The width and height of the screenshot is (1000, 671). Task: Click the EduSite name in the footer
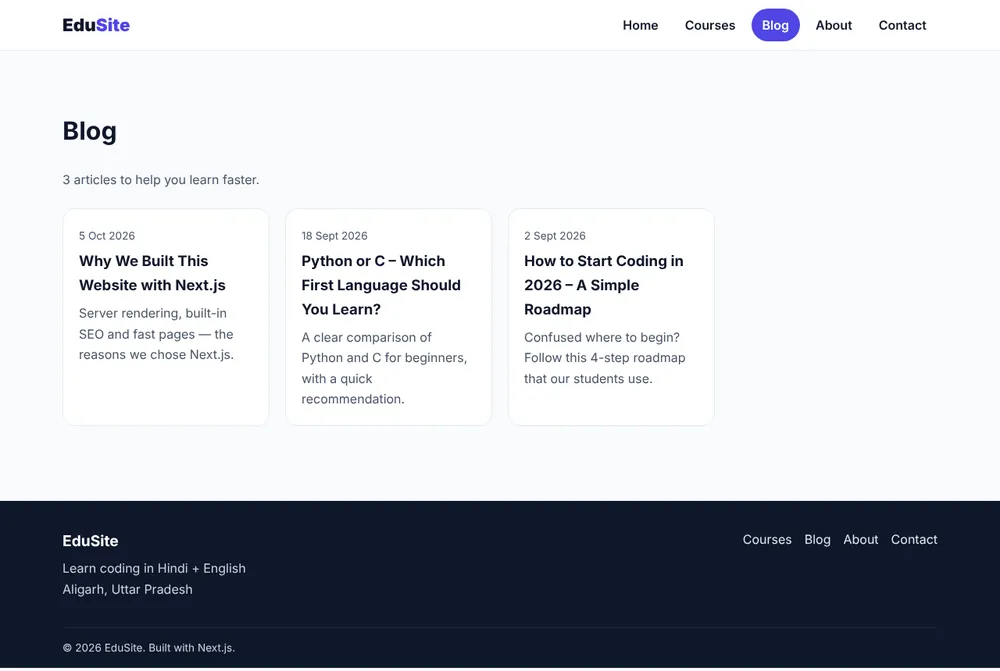(91, 541)
